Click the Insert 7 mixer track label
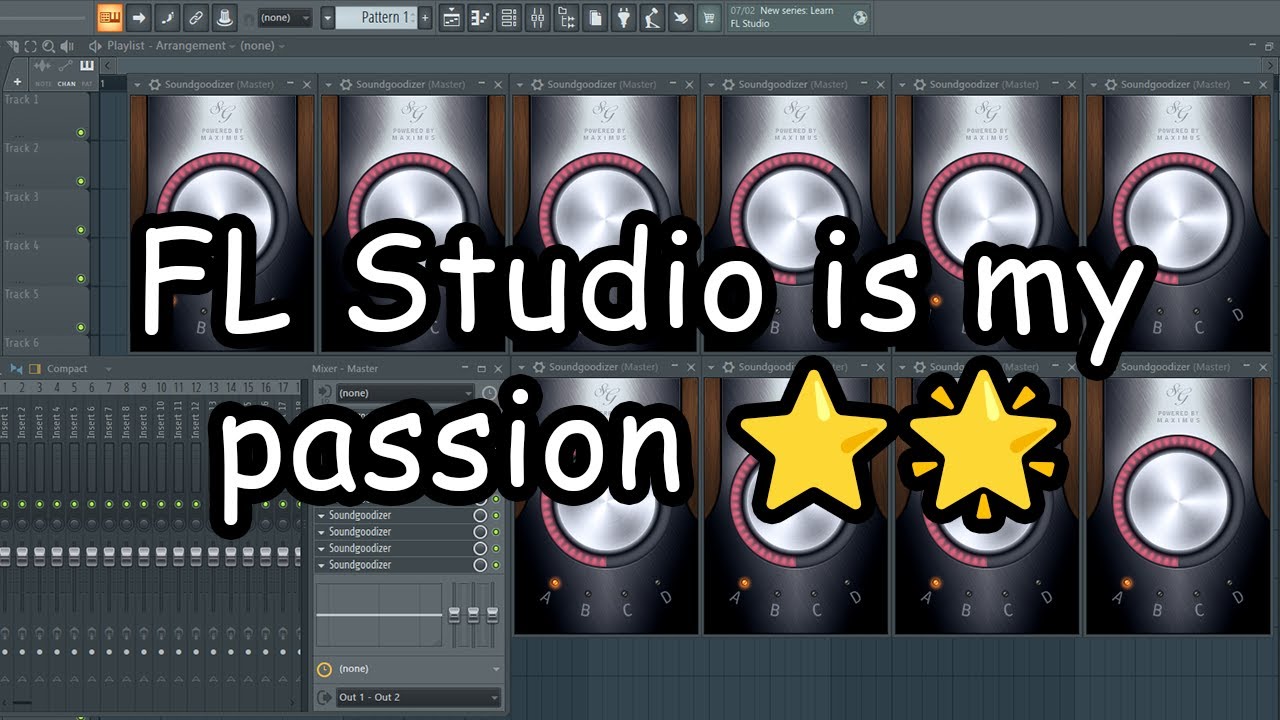Viewport: 1280px width, 720px height. (109, 425)
